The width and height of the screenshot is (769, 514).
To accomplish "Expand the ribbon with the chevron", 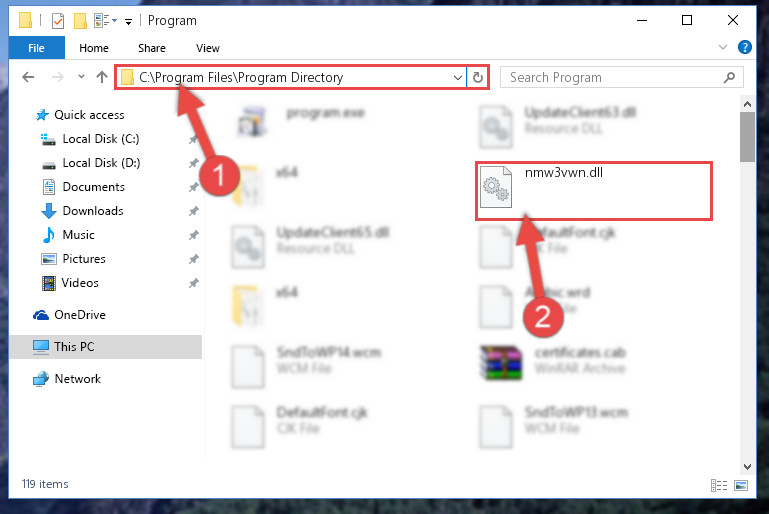I will pyautogui.click(x=722, y=47).
